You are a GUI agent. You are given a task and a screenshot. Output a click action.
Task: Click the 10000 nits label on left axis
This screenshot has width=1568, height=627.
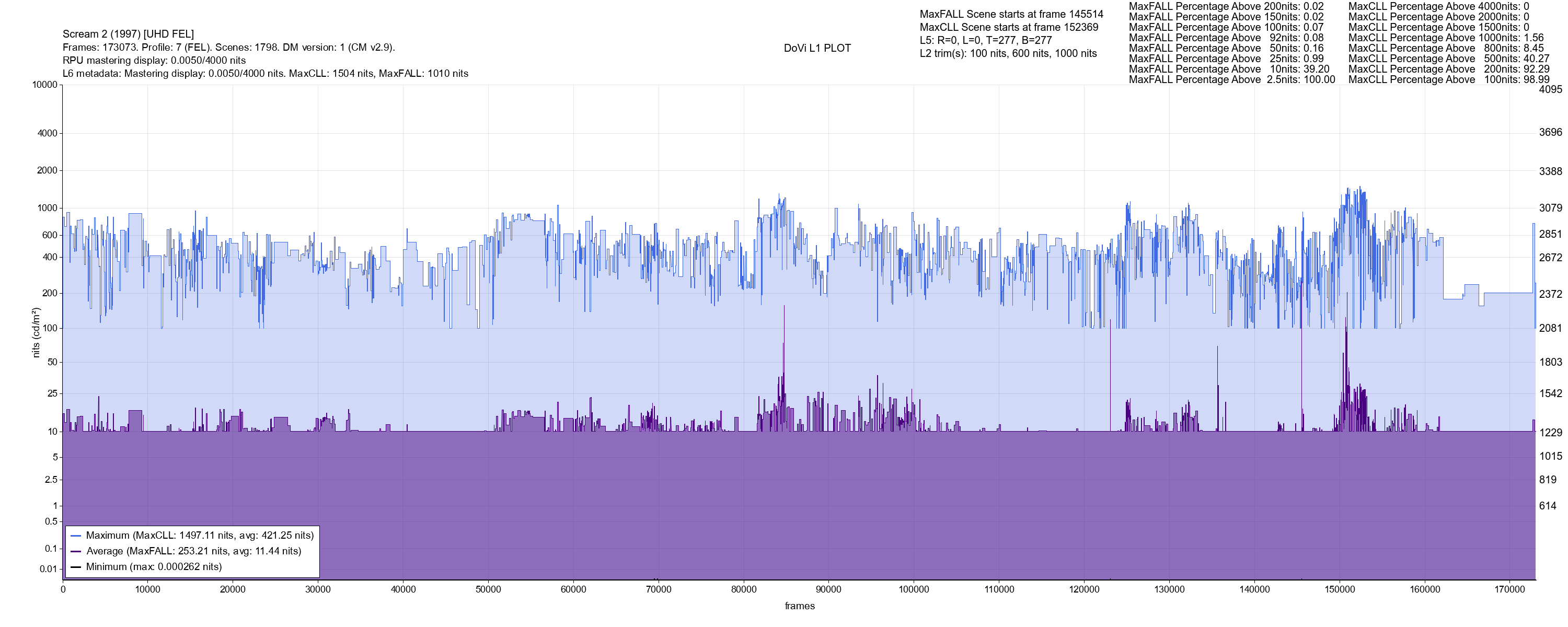tap(44, 85)
